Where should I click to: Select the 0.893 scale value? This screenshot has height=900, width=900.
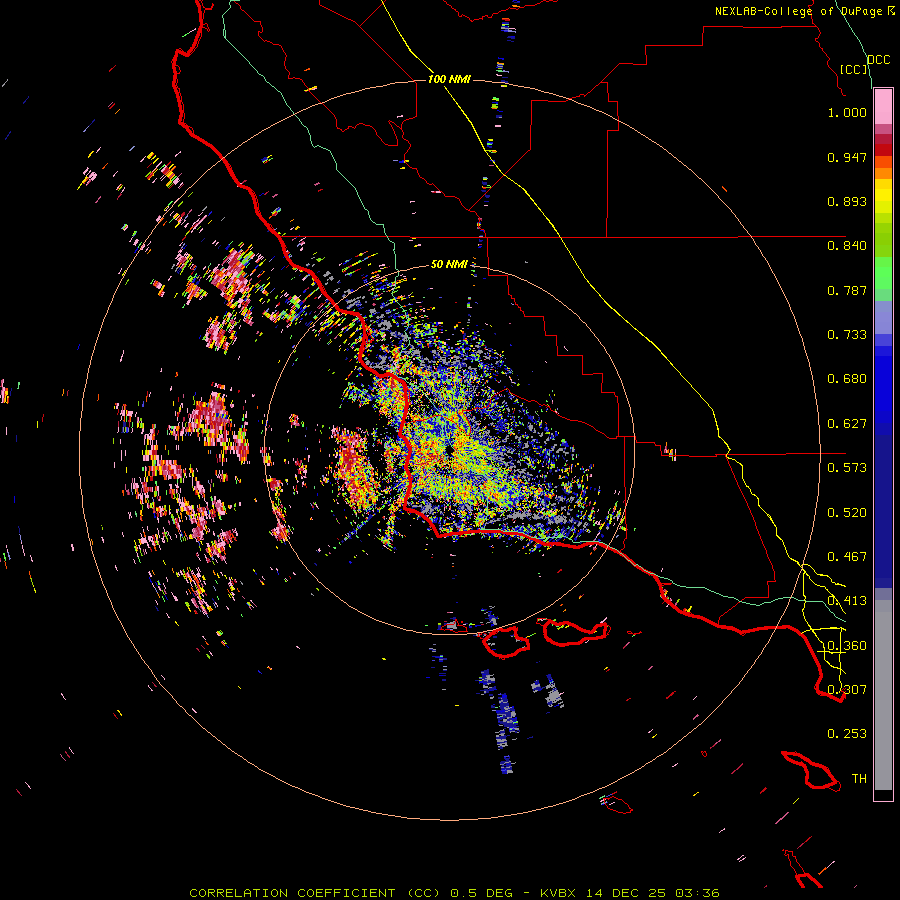847,201
